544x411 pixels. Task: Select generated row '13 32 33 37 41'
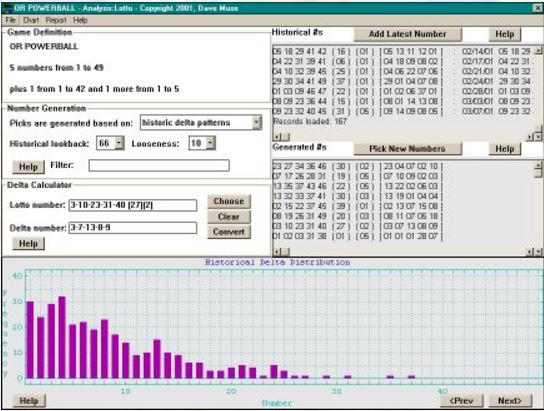(x=358, y=196)
